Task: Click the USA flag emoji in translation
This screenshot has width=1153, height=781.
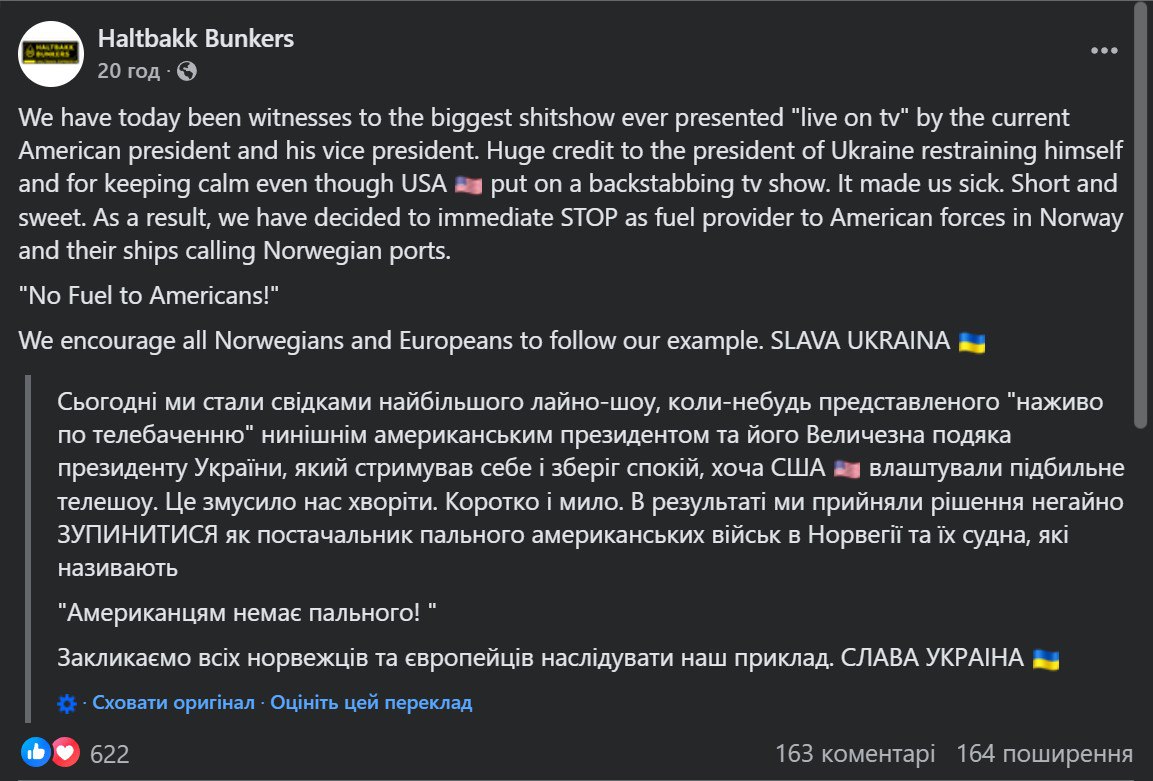Action: (x=847, y=469)
